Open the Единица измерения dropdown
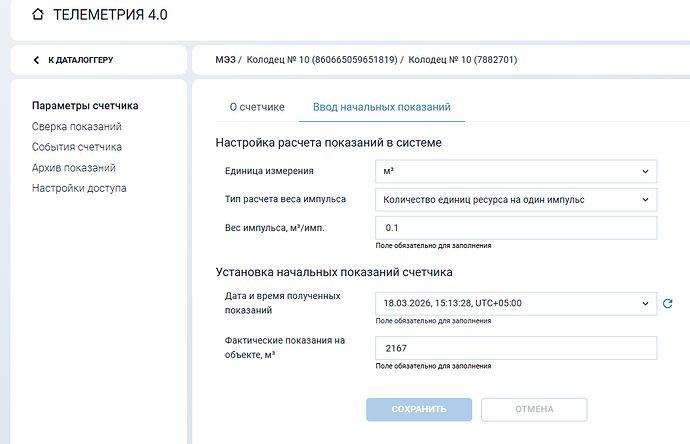 click(515, 172)
